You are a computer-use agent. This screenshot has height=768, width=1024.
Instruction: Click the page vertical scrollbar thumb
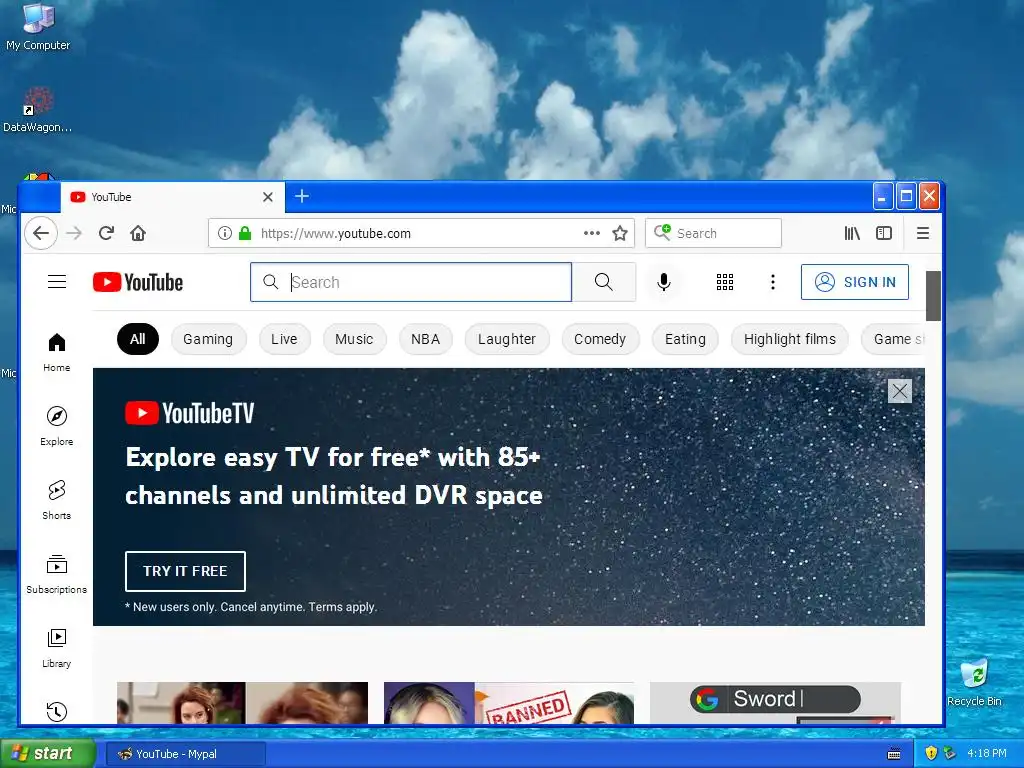[x=933, y=296]
